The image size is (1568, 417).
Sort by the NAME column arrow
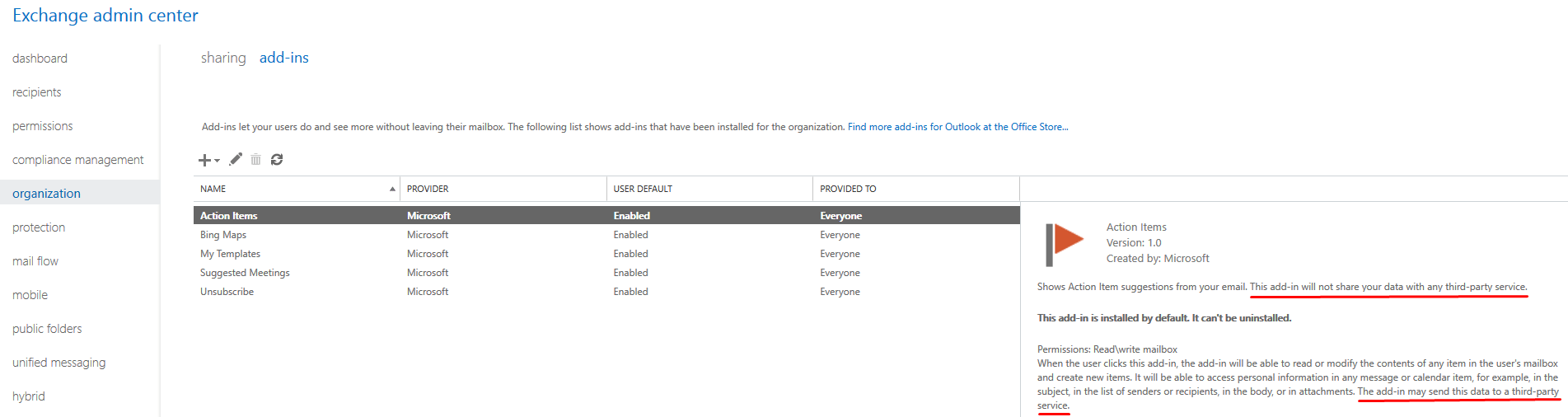(392, 189)
